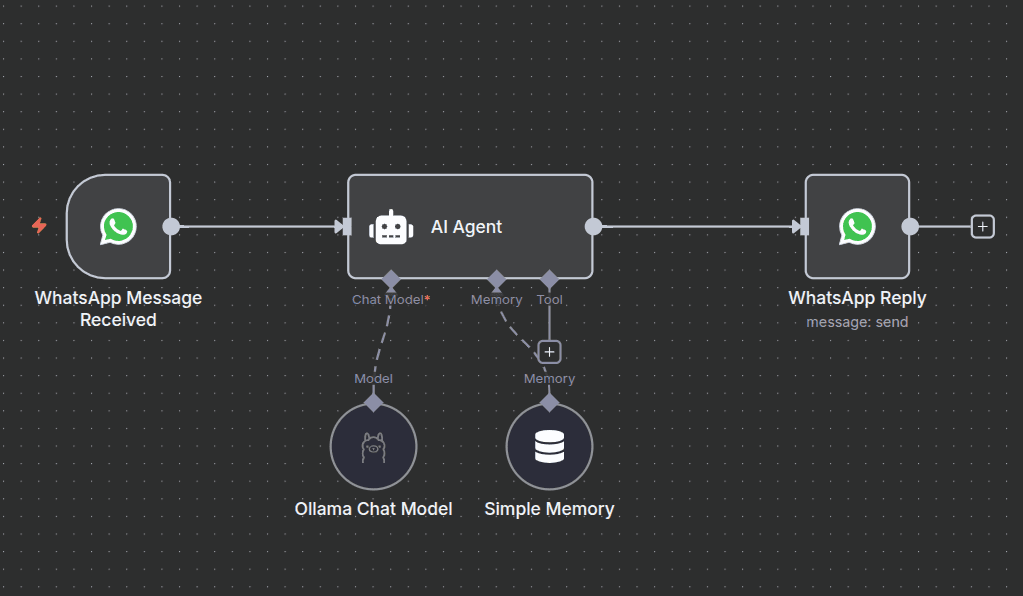Click the "AI Agent" node title text

(x=466, y=227)
